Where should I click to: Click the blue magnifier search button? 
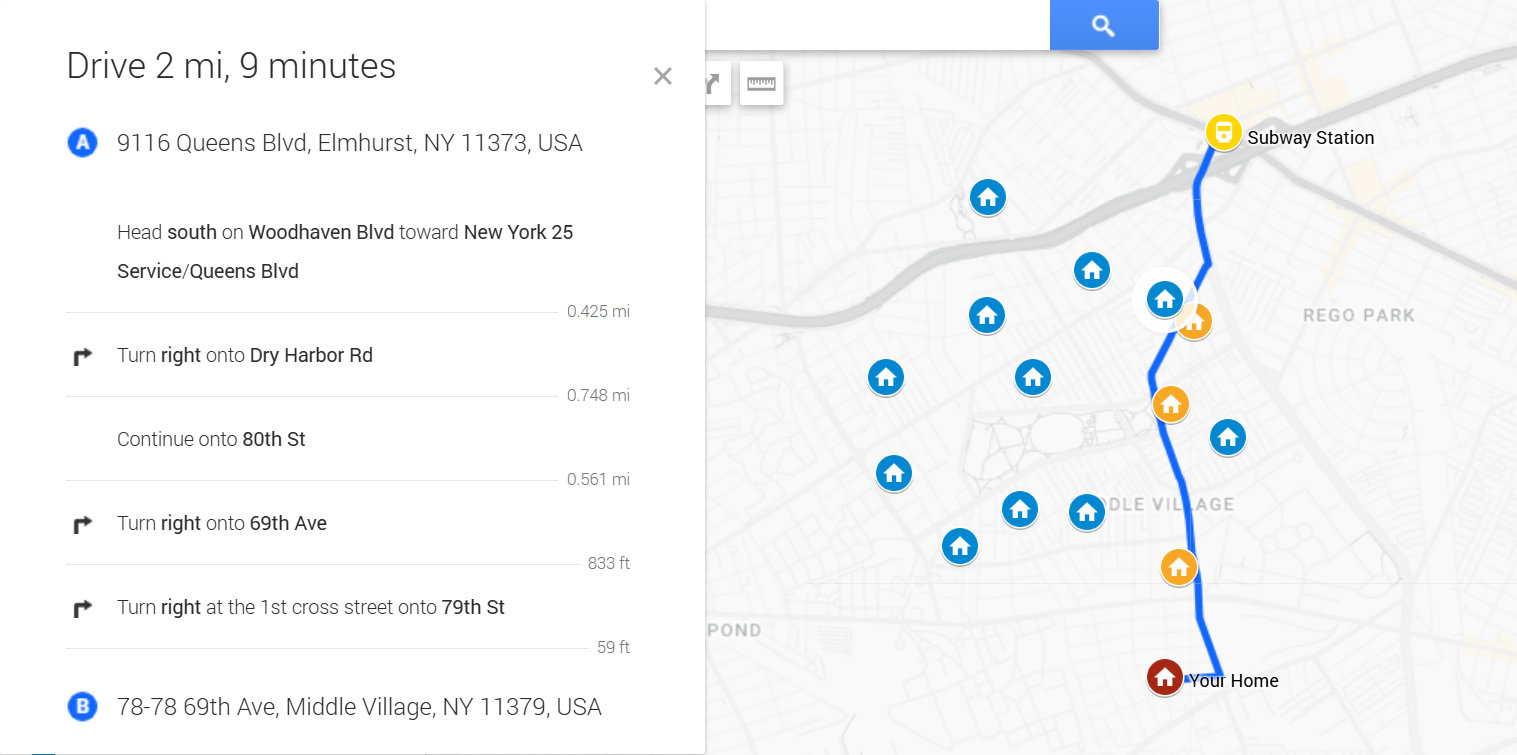click(1103, 25)
